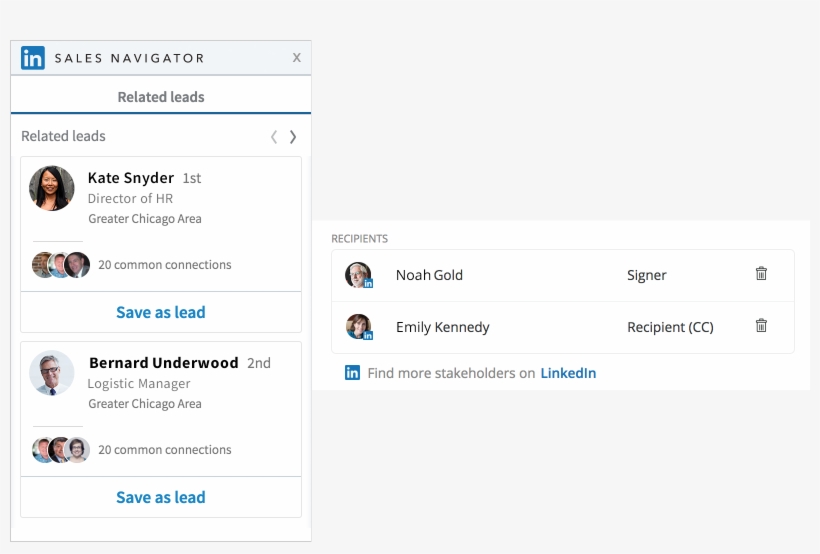This screenshot has width=820, height=554.
Task: Open the LinkedIn stakeholders link
Action: [x=568, y=373]
